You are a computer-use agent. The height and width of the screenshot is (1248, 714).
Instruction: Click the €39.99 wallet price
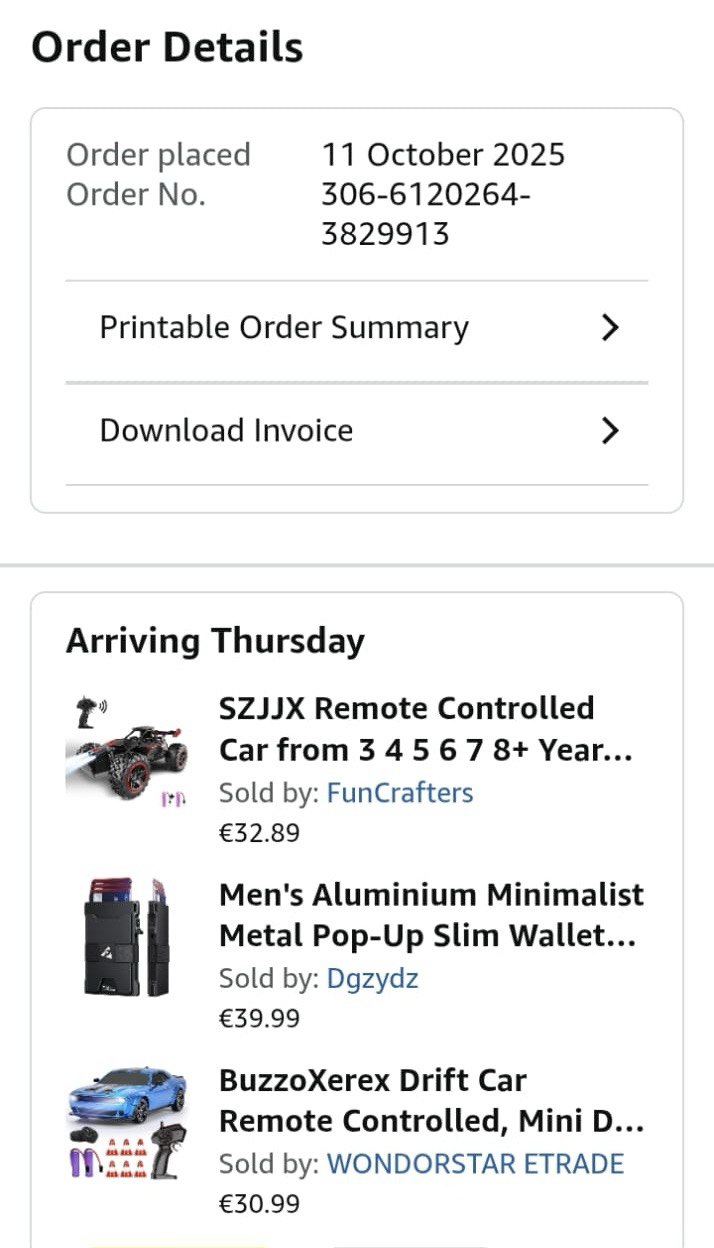click(x=259, y=1019)
